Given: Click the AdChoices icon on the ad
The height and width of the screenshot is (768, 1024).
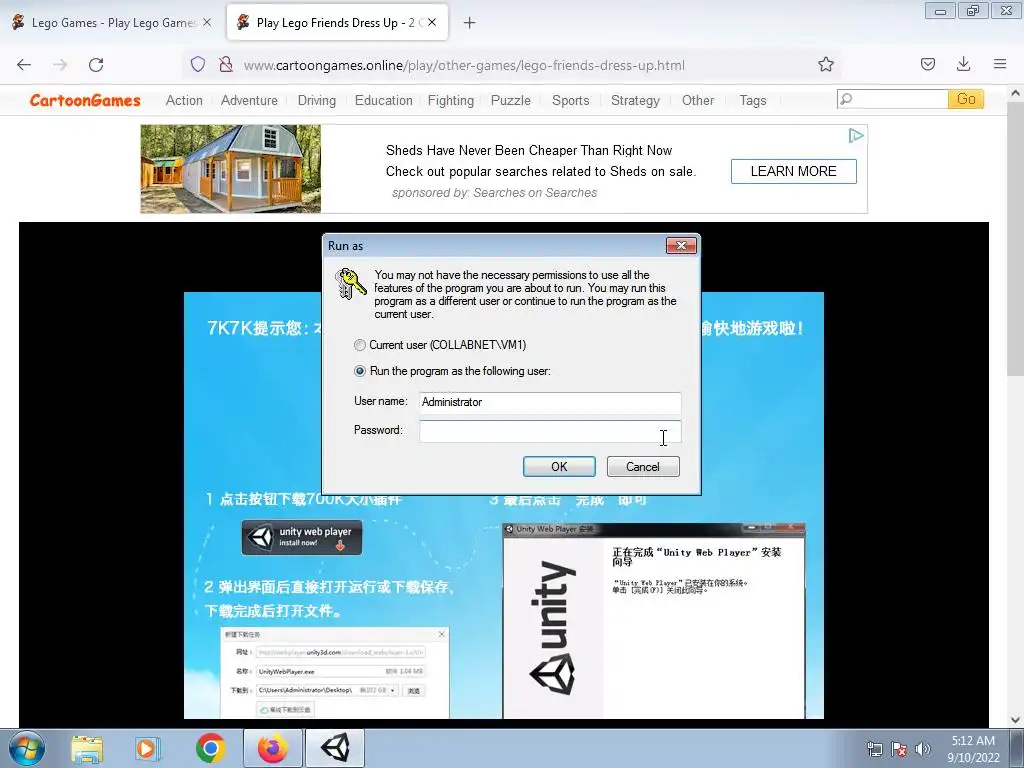Looking at the screenshot, I should (x=856, y=135).
